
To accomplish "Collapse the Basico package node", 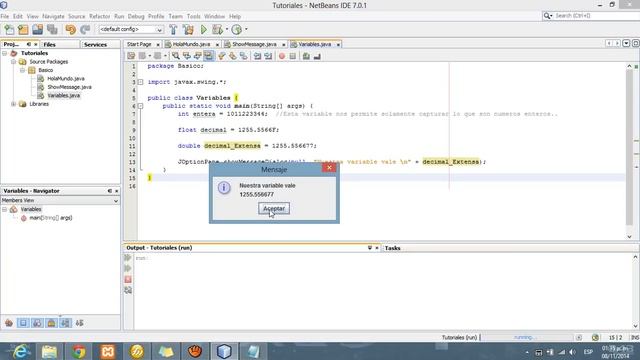I will [22, 70].
